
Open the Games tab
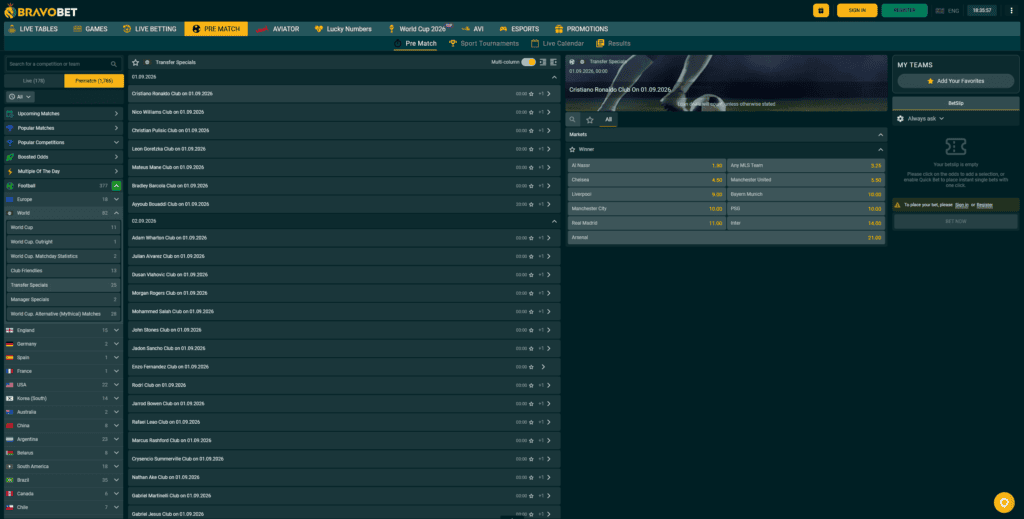click(x=90, y=29)
